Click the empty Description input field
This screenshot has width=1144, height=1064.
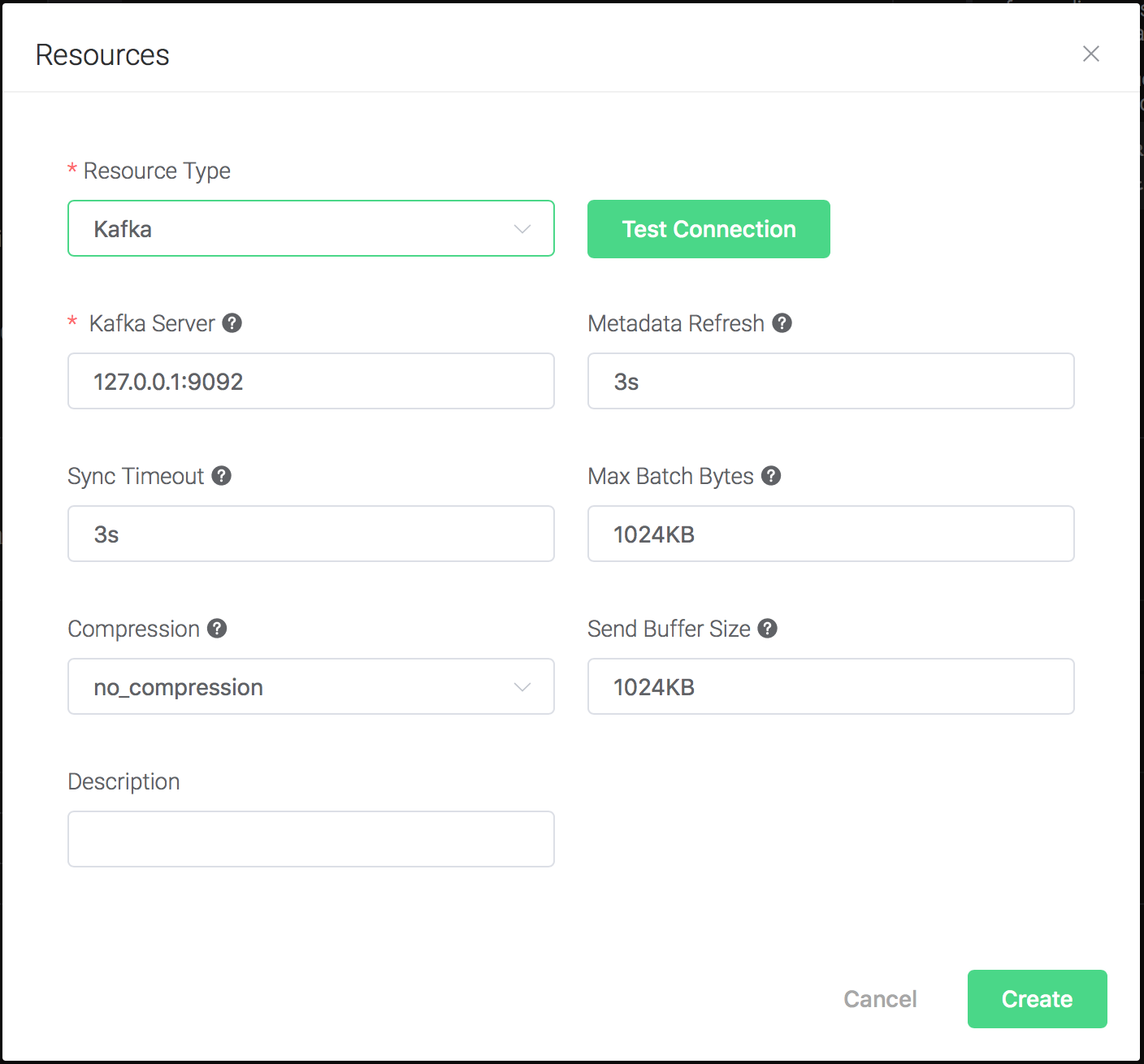tap(311, 839)
